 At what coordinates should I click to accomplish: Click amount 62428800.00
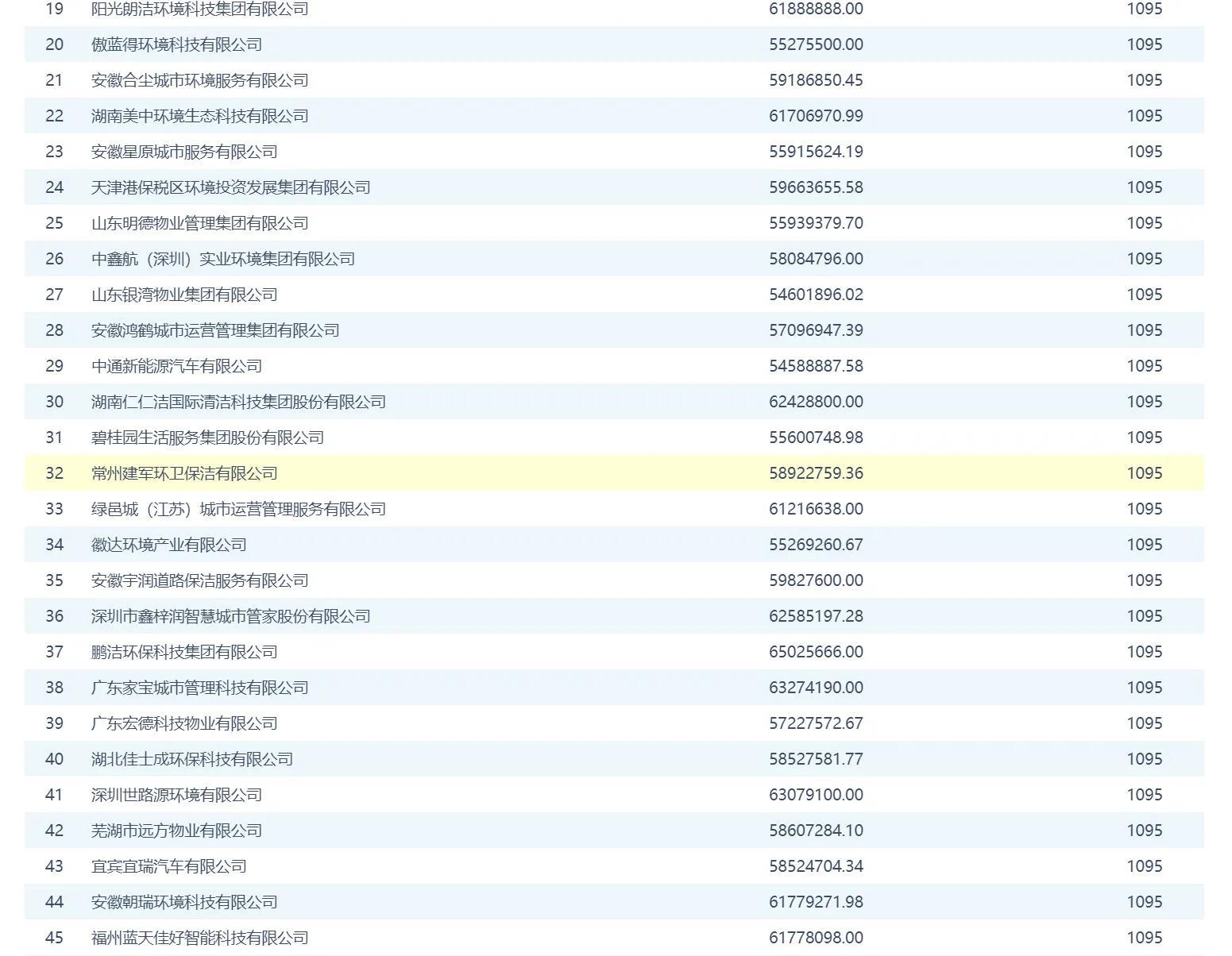(816, 402)
